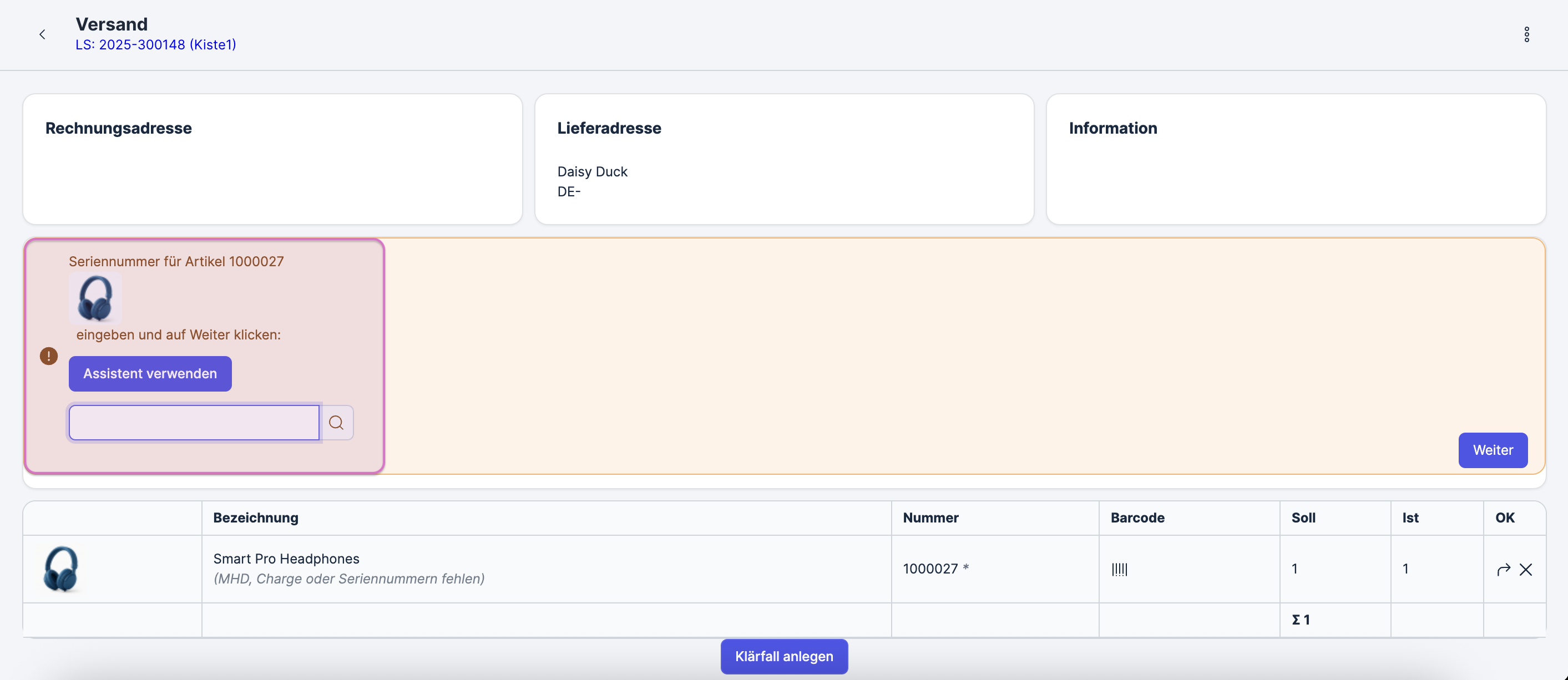This screenshot has height=680, width=1568.
Task: Click the headphones thumbnail in the table row
Action: (61, 569)
